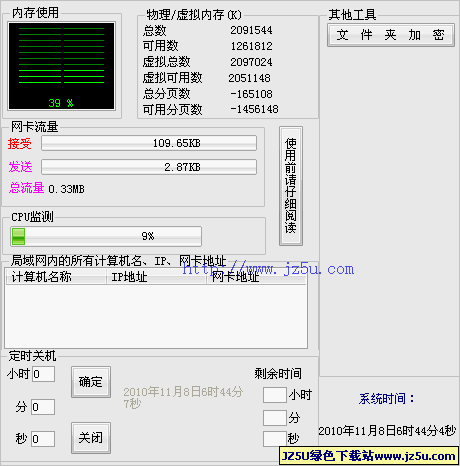Click the gray shutdown time ending 44分 7秒

click(x=183, y=397)
